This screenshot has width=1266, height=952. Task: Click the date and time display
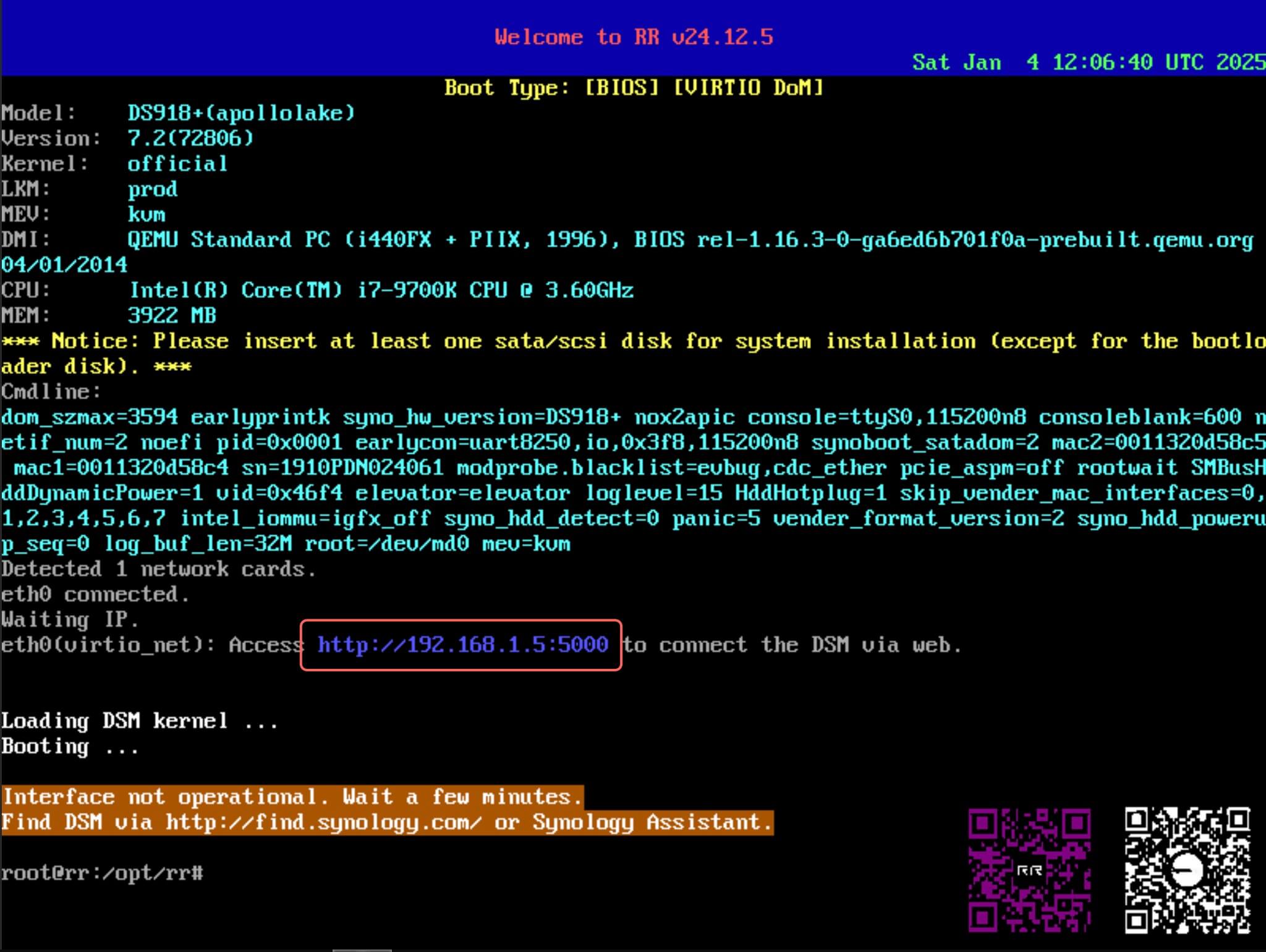point(1088,62)
